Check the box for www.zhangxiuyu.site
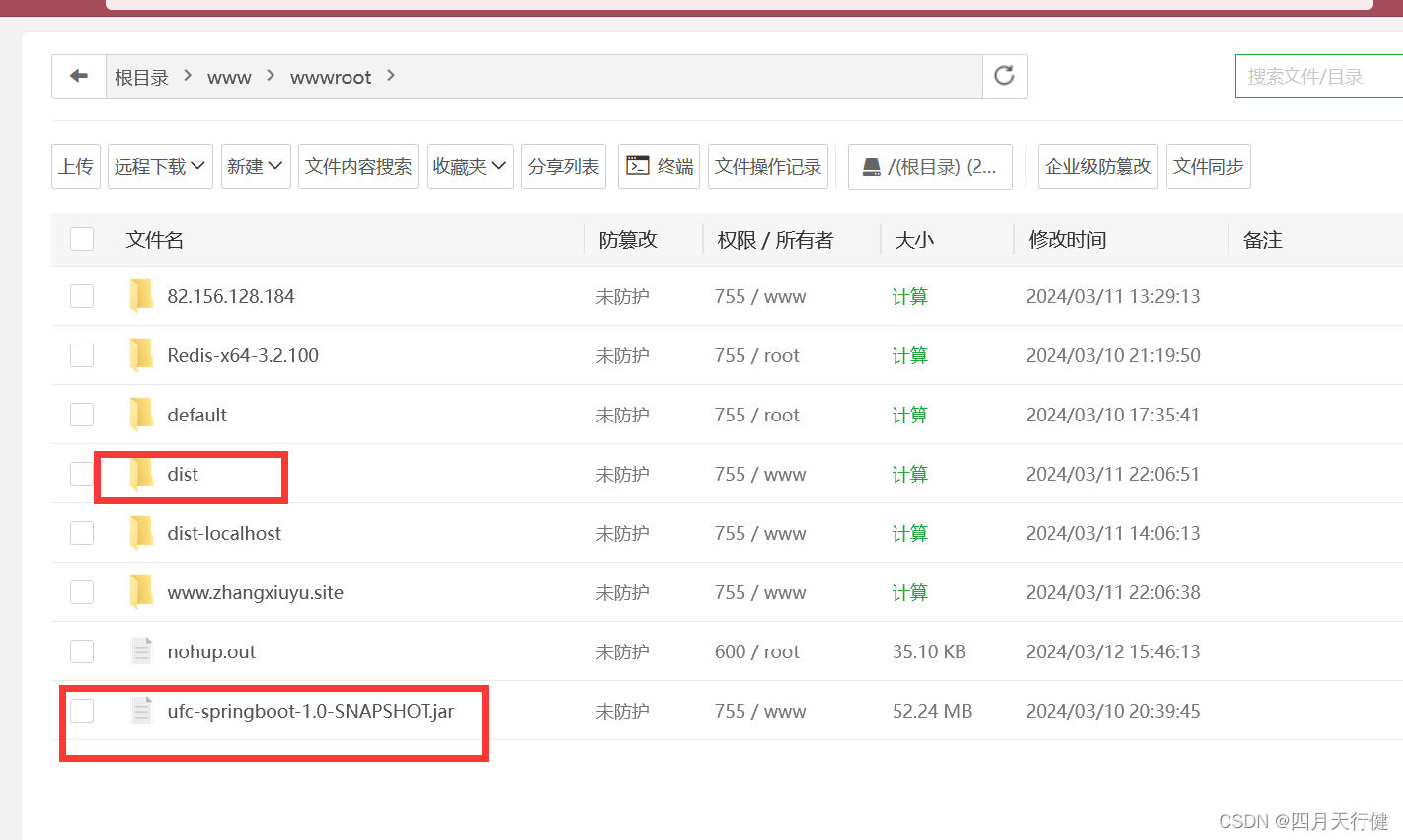Image resolution: width=1403 pixels, height=840 pixels. (x=82, y=592)
